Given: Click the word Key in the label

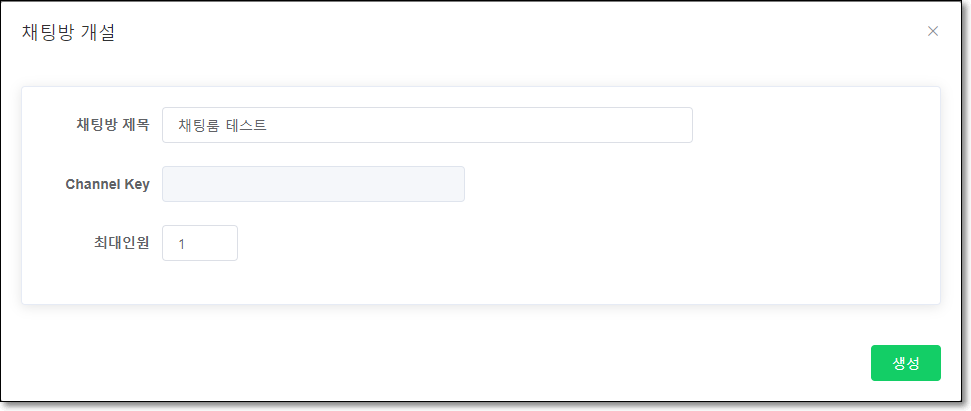Looking at the screenshot, I should click(135, 184).
